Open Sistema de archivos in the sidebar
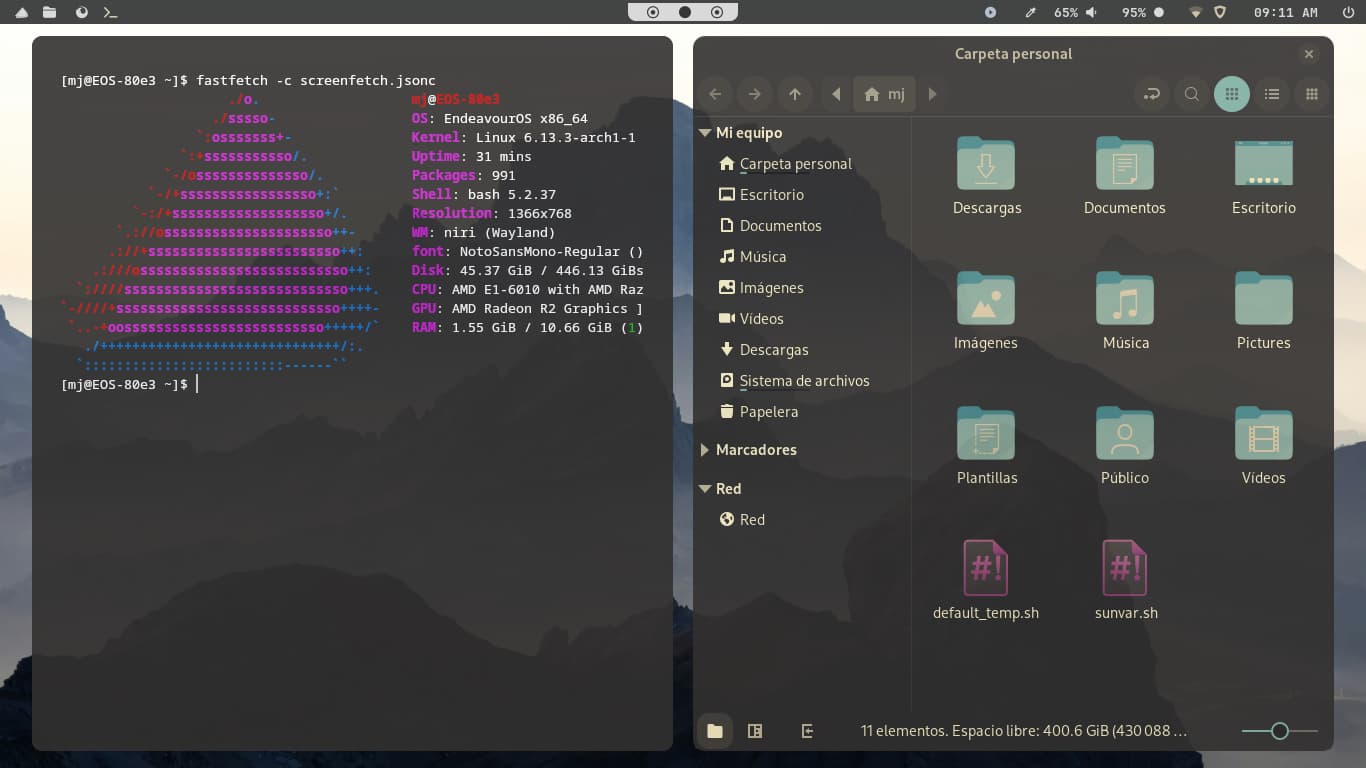This screenshot has width=1366, height=768. click(803, 381)
